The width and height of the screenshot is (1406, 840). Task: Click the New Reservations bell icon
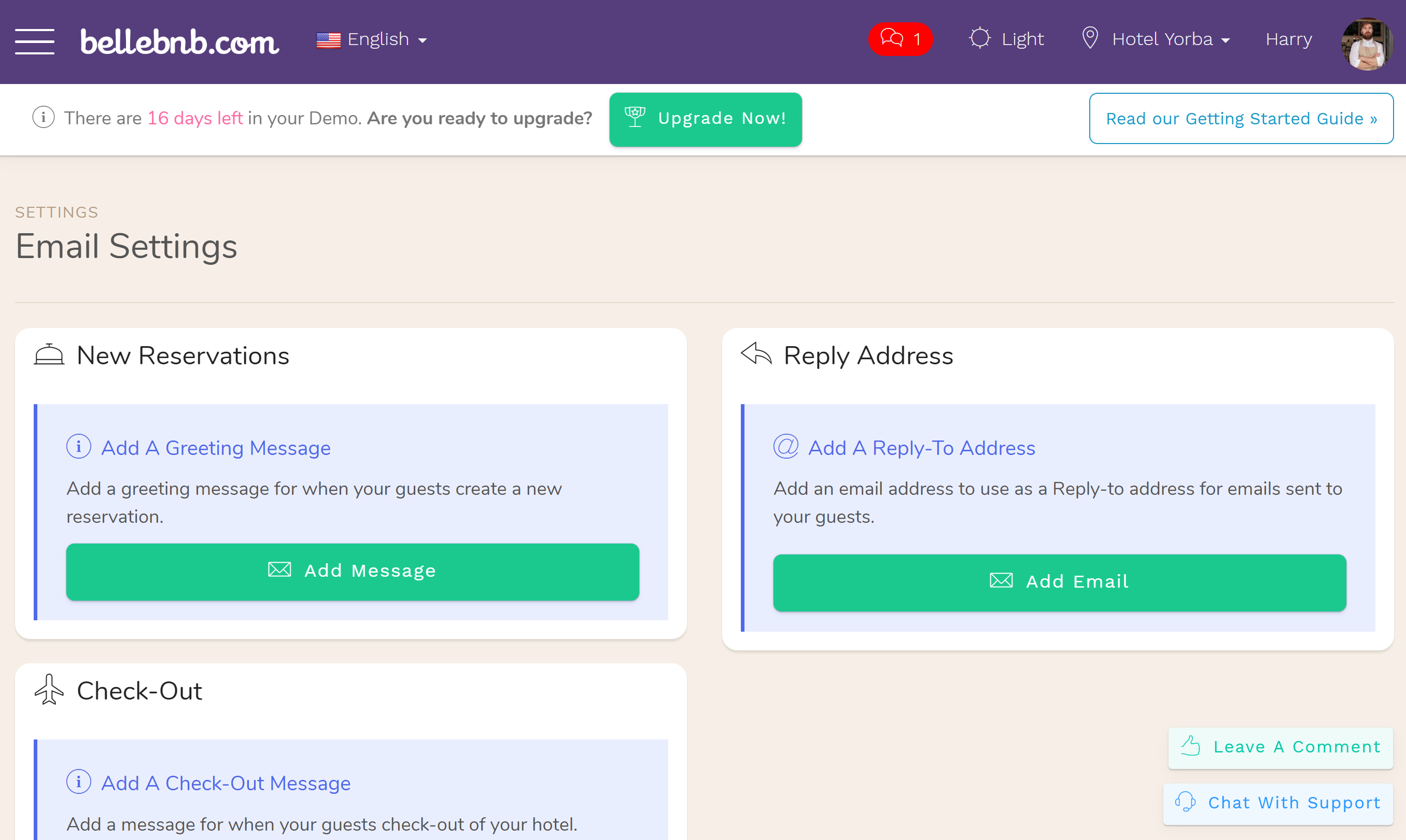click(49, 355)
